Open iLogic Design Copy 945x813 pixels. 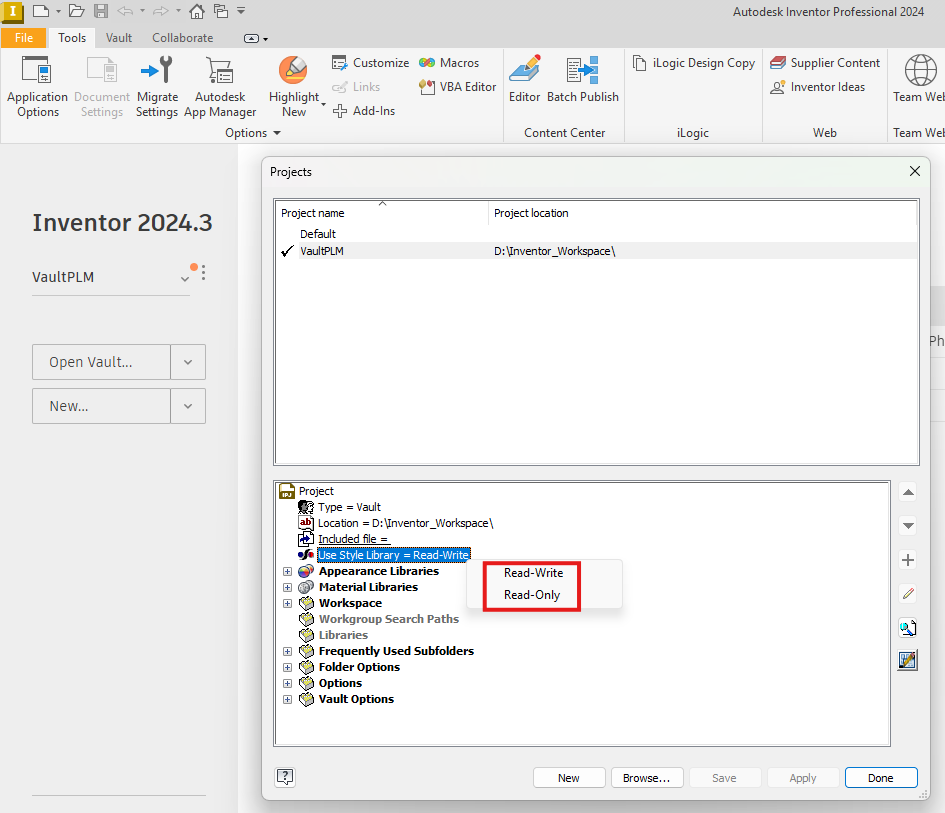pyautogui.click(x=694, y=63)
